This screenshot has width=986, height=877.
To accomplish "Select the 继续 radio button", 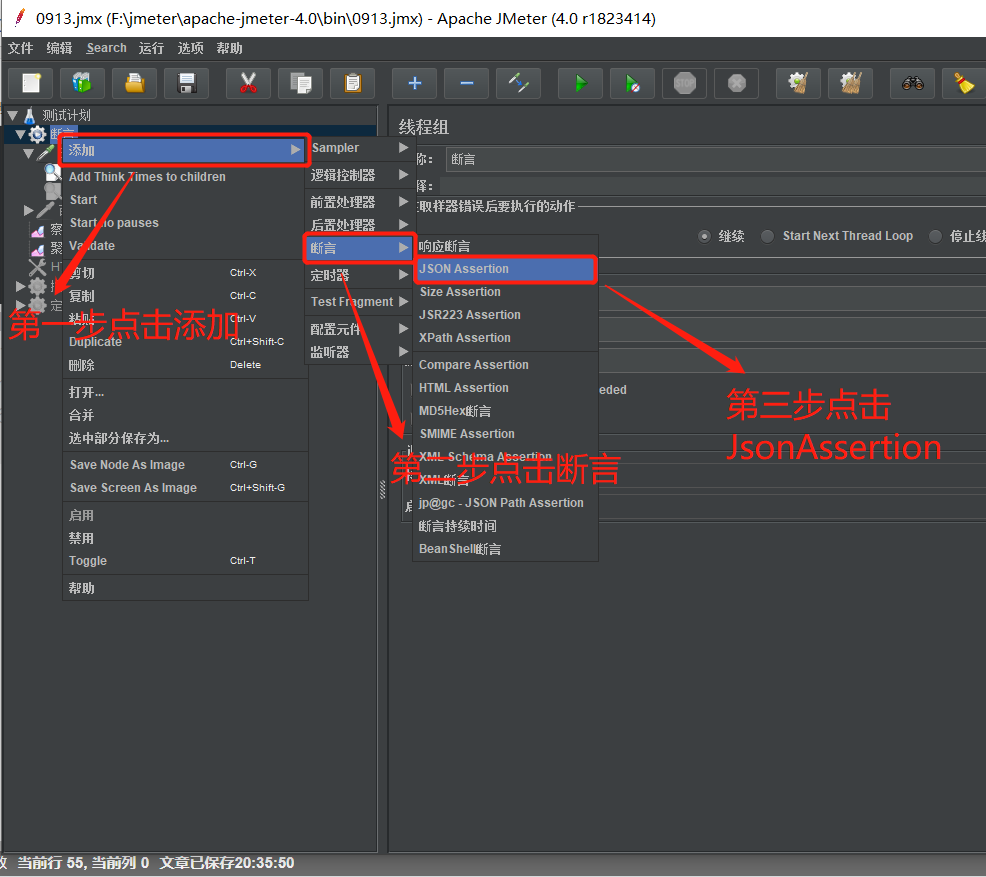I will coord(705,236).
